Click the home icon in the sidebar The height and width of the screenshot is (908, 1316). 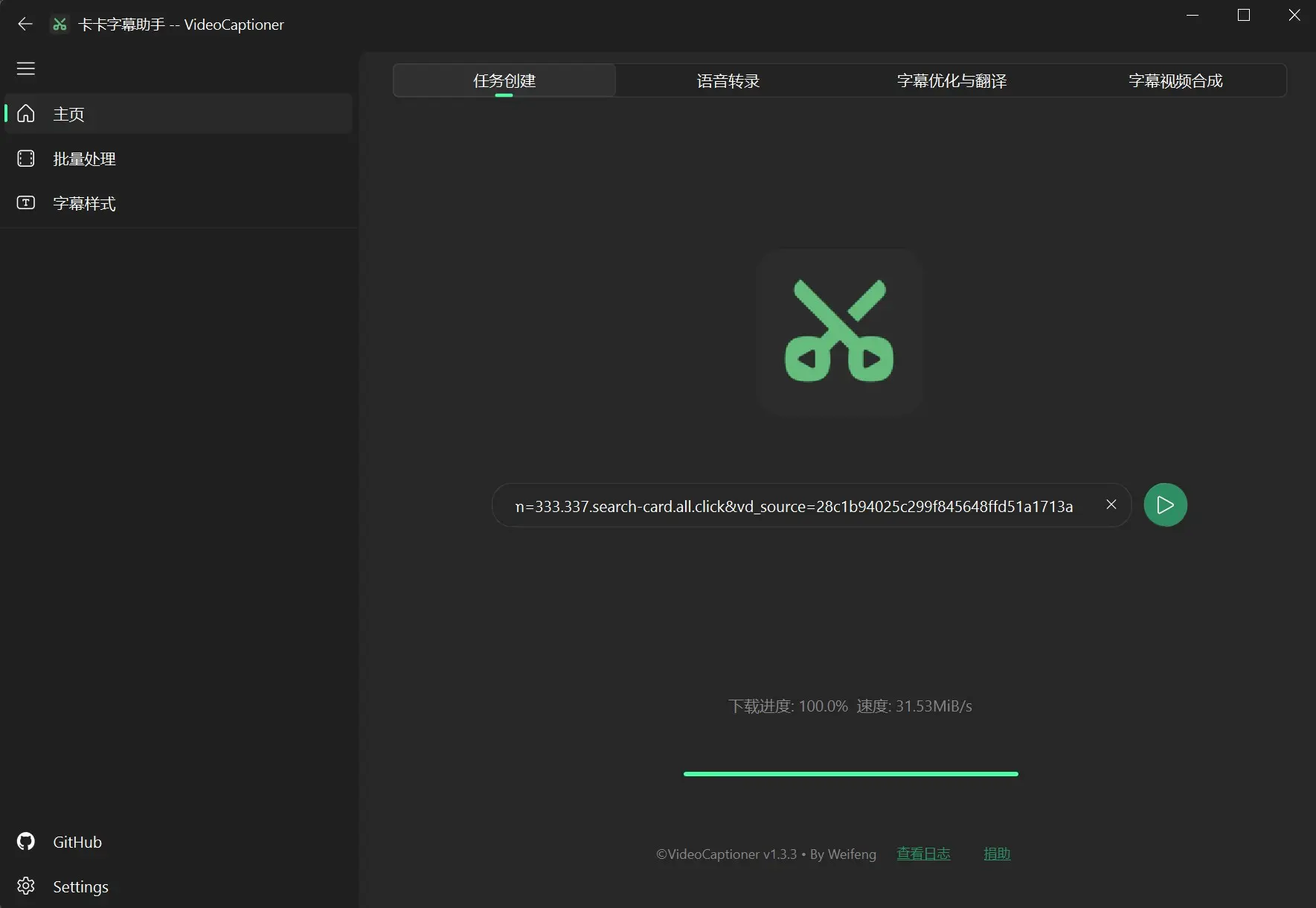[x=26, y=114]
